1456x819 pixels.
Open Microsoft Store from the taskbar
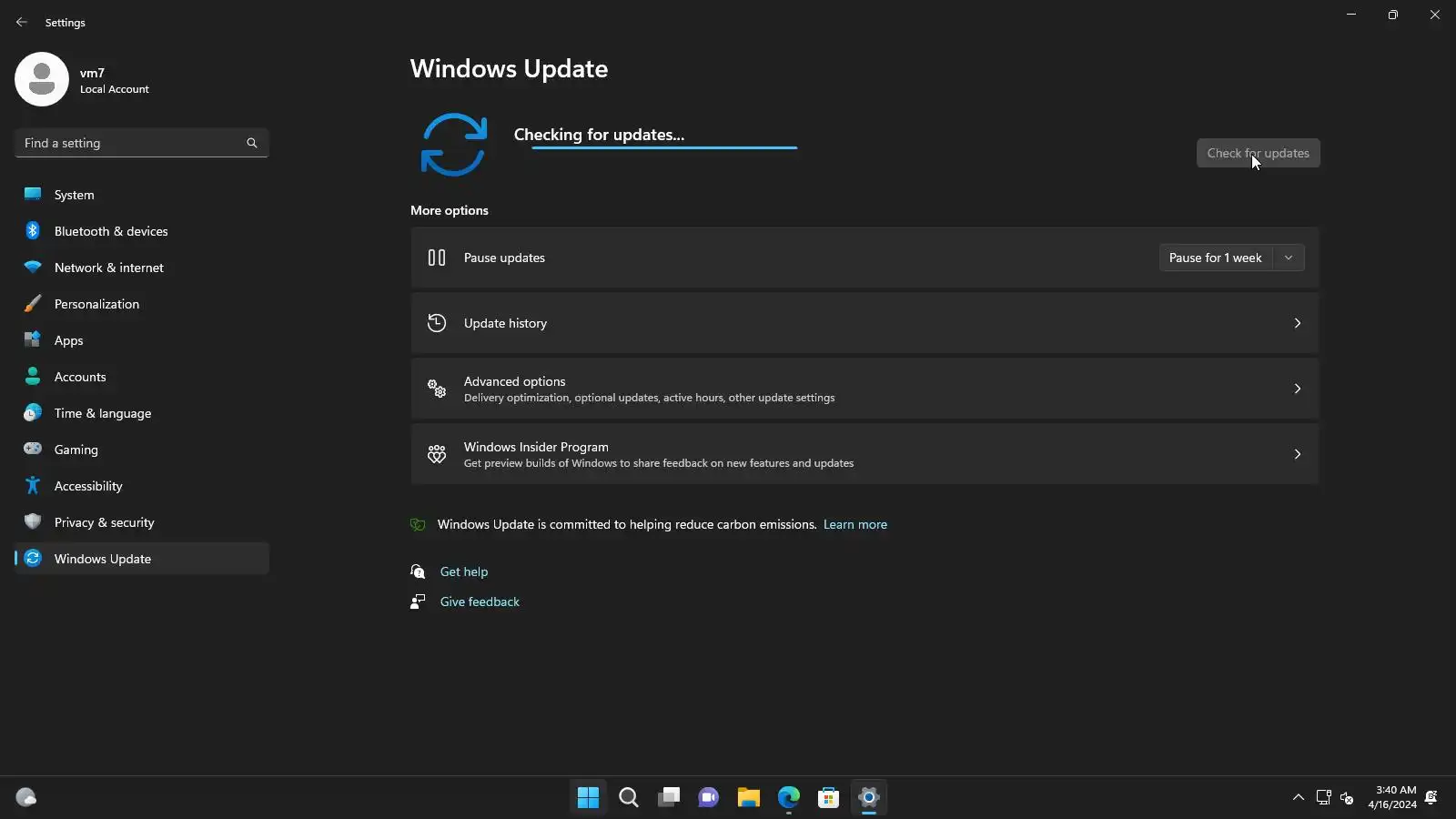(829, 797)
